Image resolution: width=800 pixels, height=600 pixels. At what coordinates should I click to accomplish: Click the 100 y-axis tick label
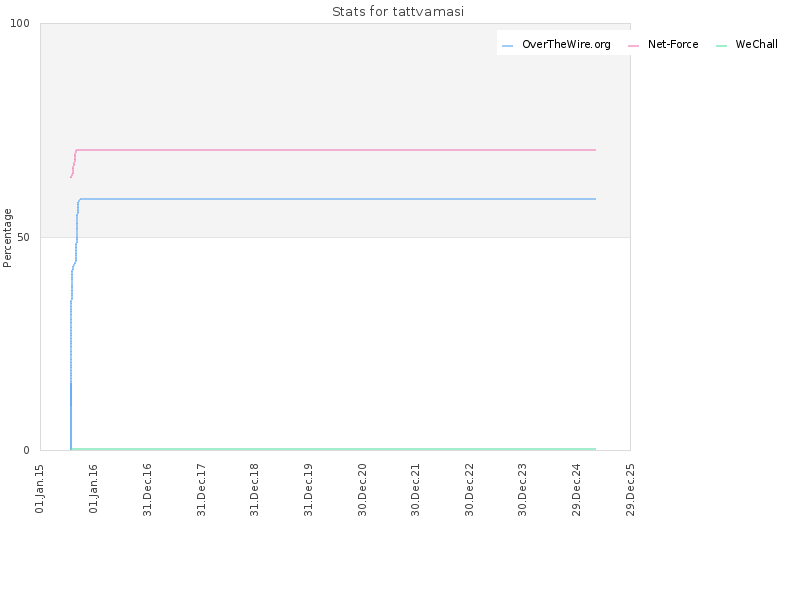pyautogui.click(x=20, y=23)
